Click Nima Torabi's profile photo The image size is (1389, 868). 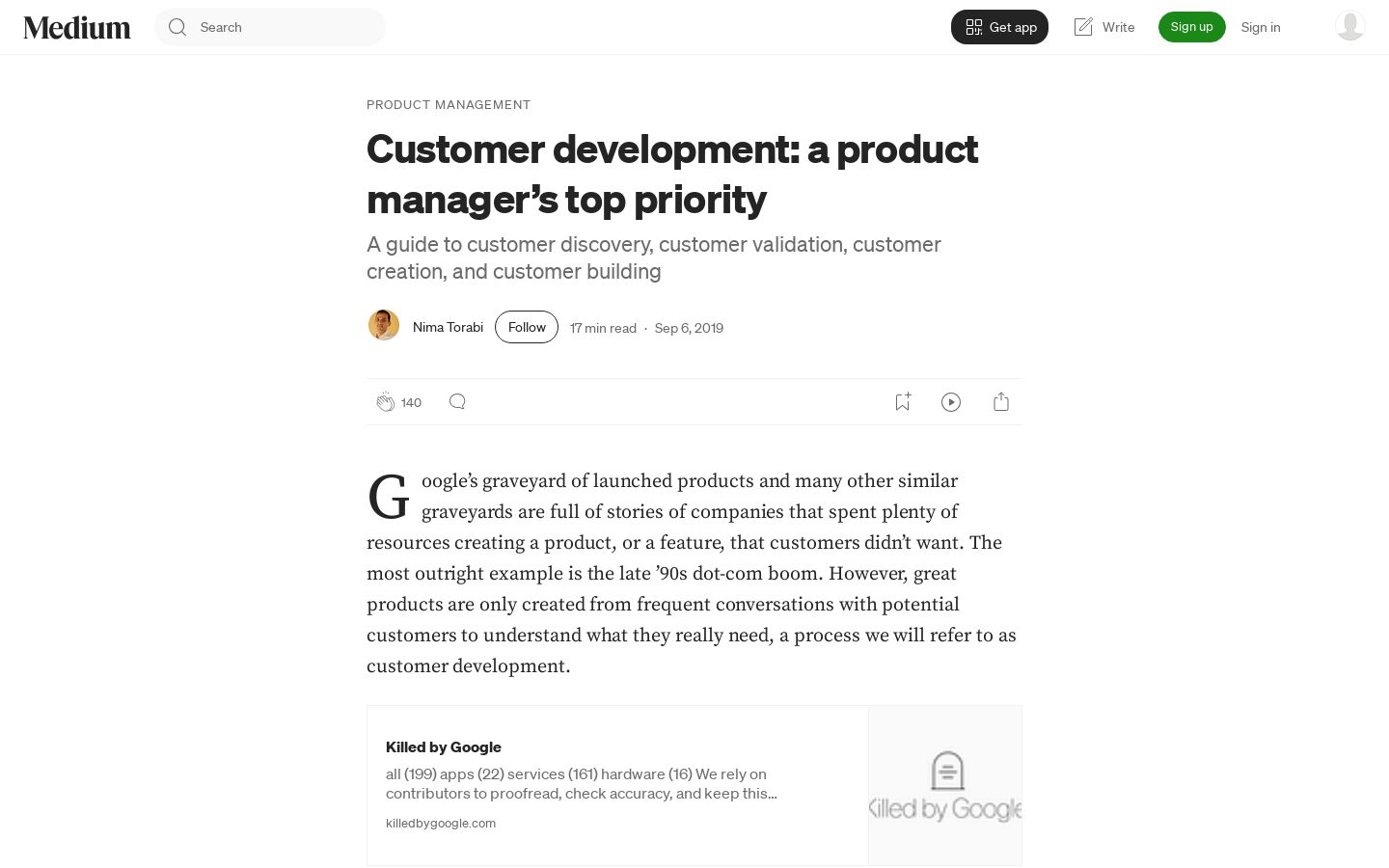point(384,325)
